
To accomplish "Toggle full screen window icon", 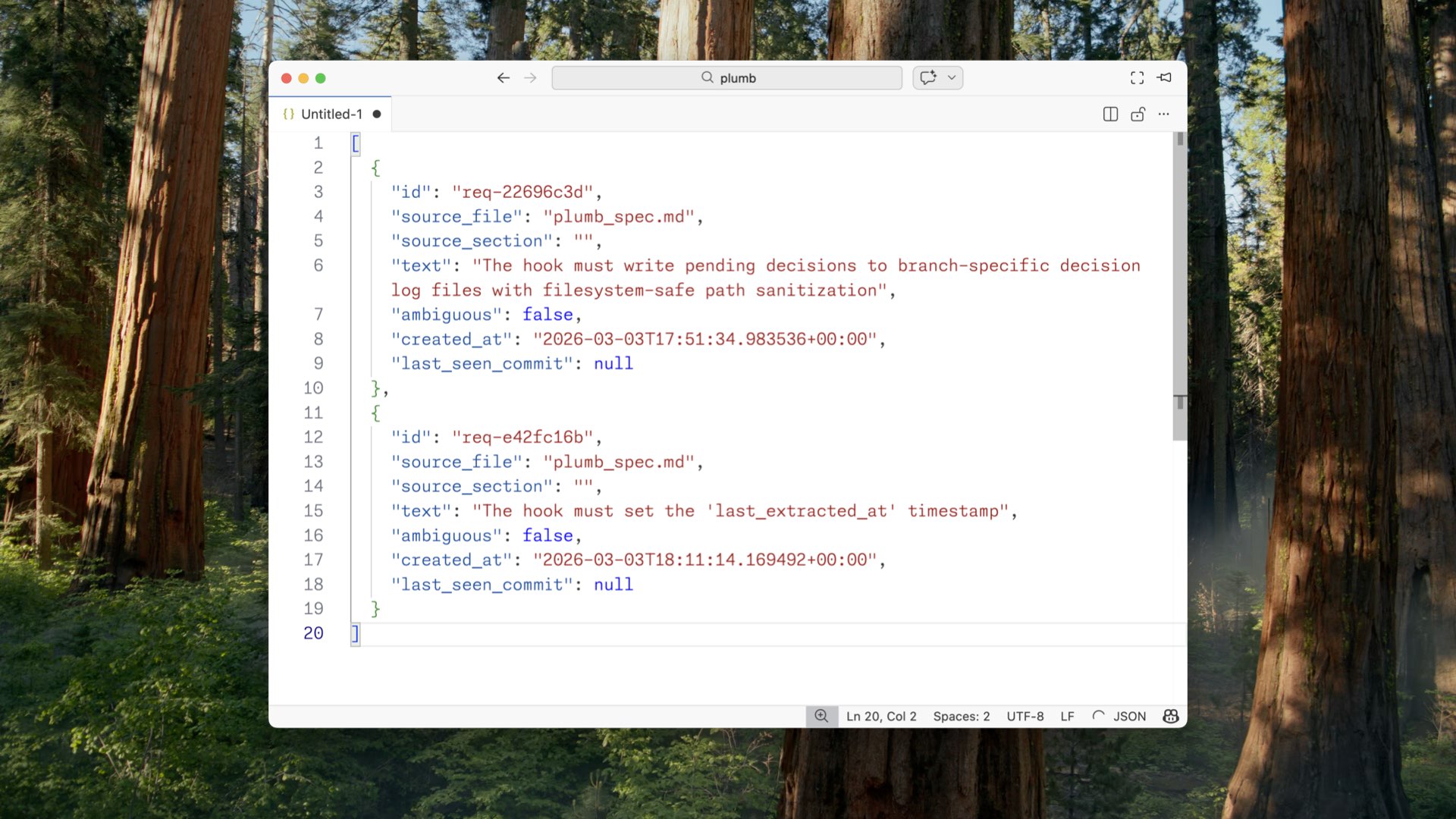I will coord(1137,77).
